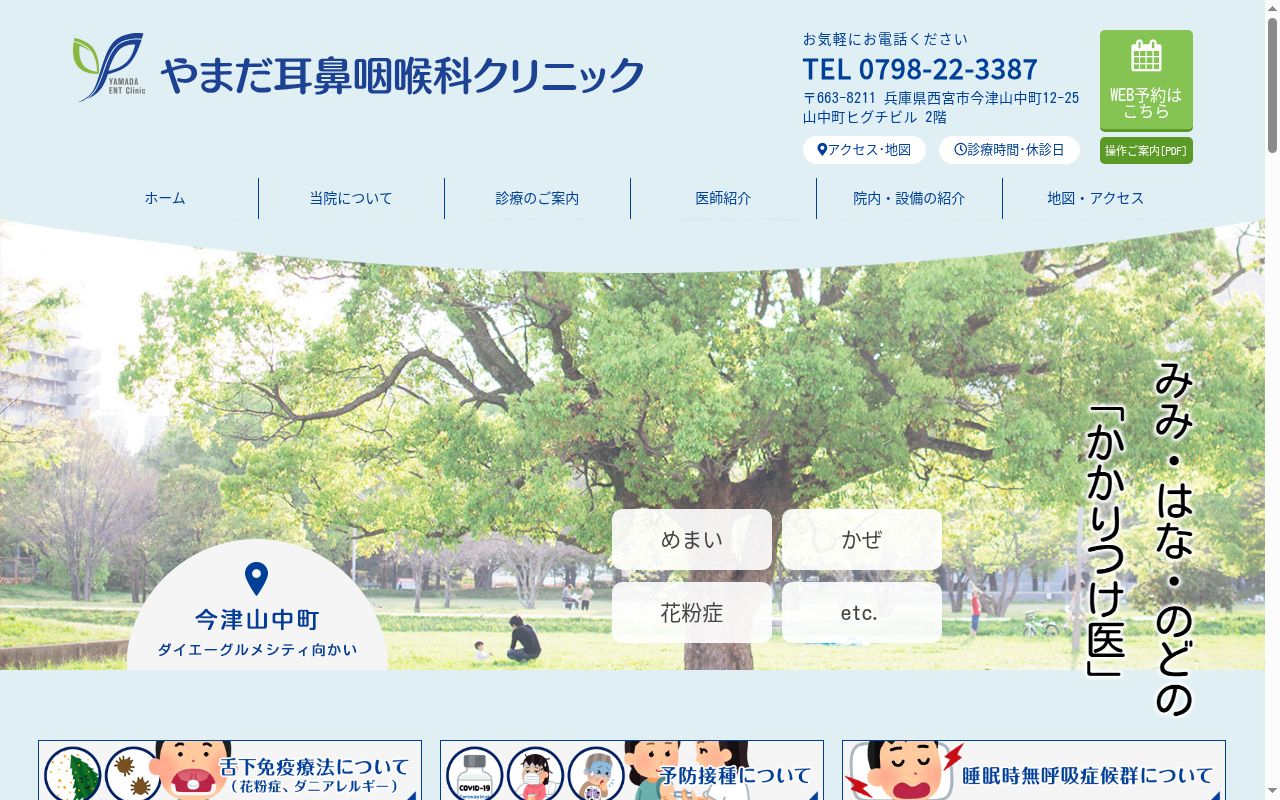
Task: Click the めまい symptom tile
Action: click(x=692, y=540)
